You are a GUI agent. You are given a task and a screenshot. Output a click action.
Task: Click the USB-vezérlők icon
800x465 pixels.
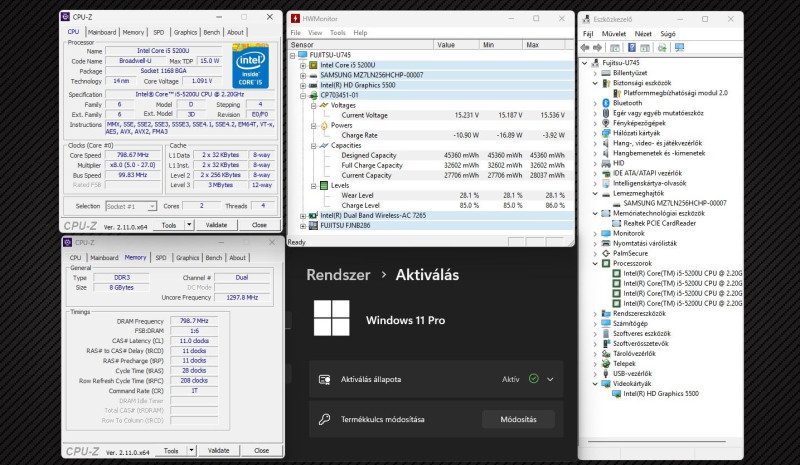tap(606, 374)
